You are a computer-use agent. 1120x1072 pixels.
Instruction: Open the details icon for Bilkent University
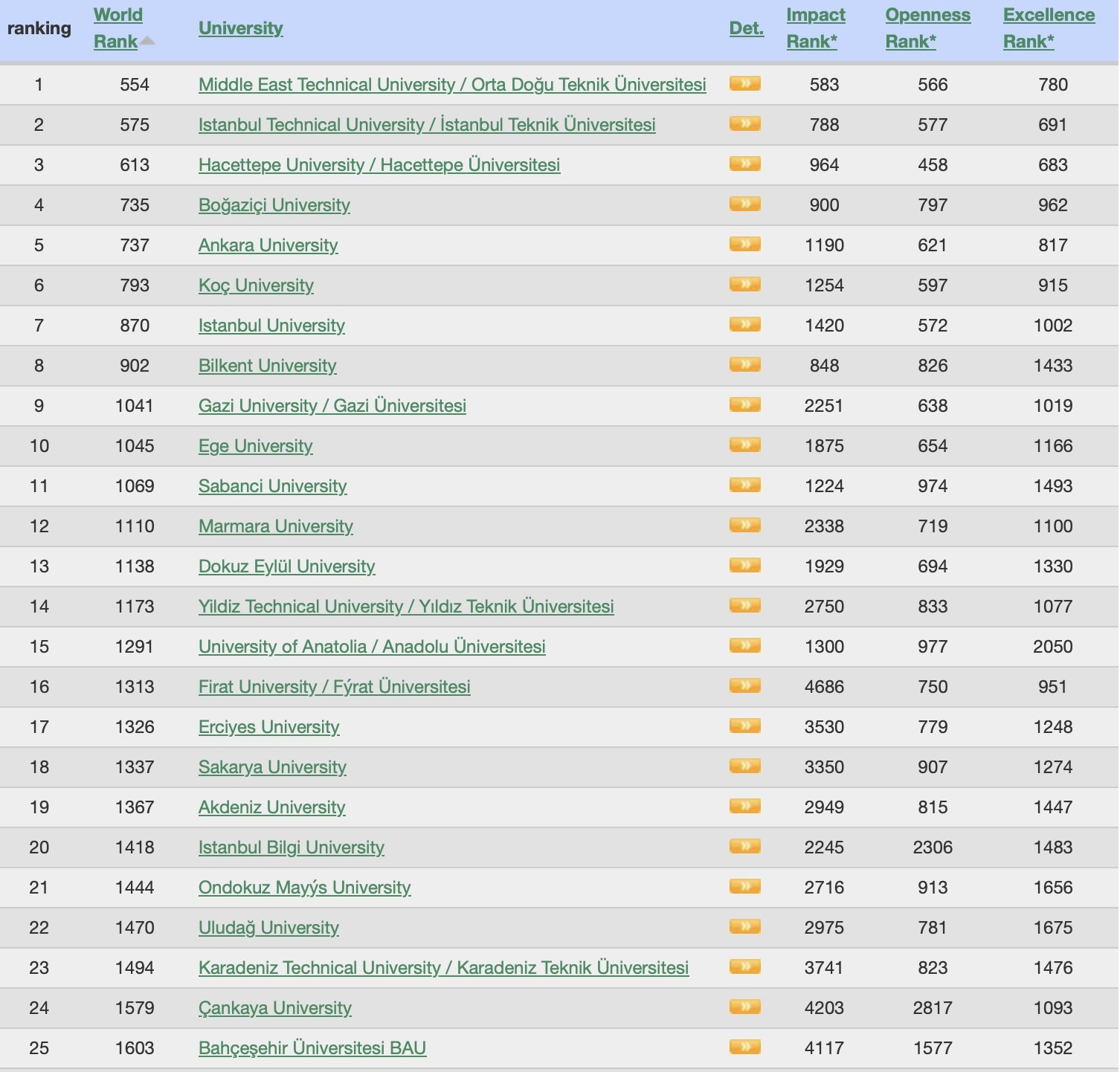tap(744, 364)
